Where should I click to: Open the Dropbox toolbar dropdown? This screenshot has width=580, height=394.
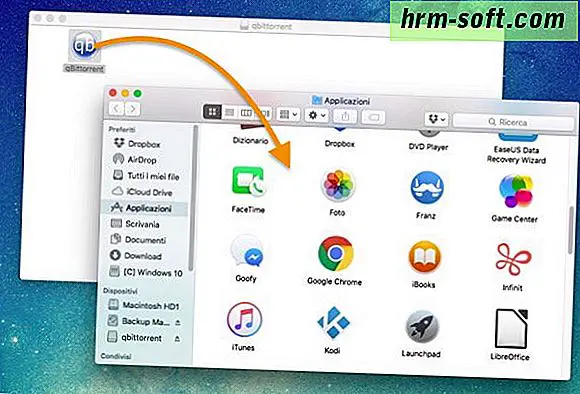[437, 119]
